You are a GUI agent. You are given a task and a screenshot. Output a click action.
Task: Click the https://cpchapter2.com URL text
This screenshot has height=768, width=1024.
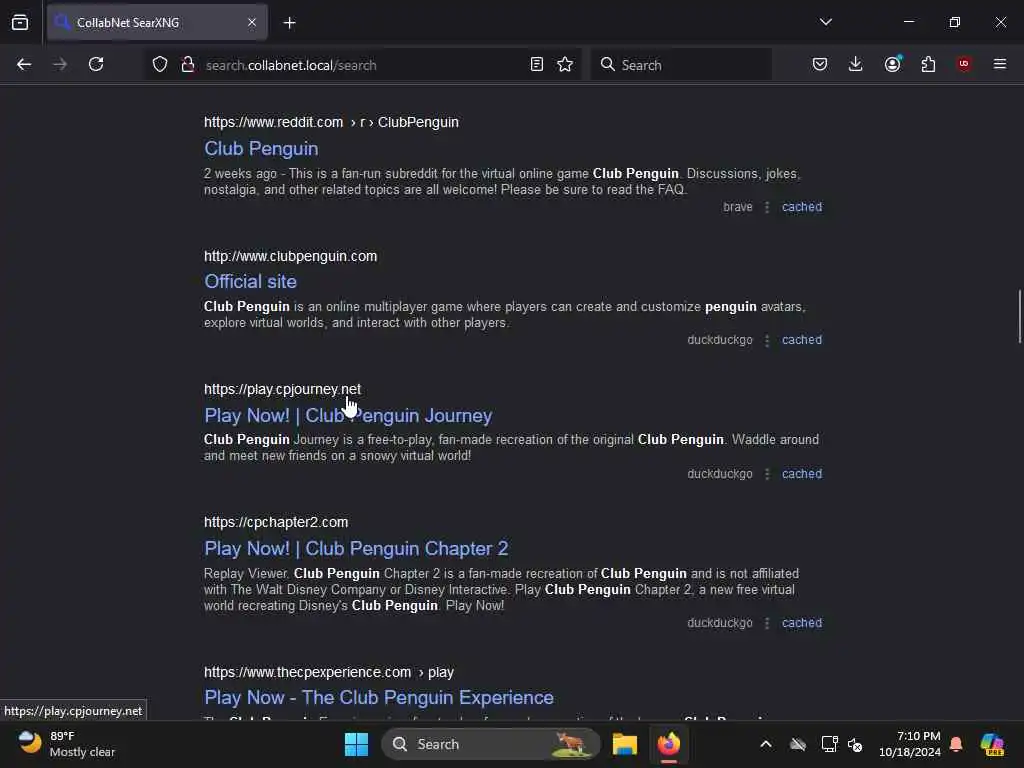point(276,522)
